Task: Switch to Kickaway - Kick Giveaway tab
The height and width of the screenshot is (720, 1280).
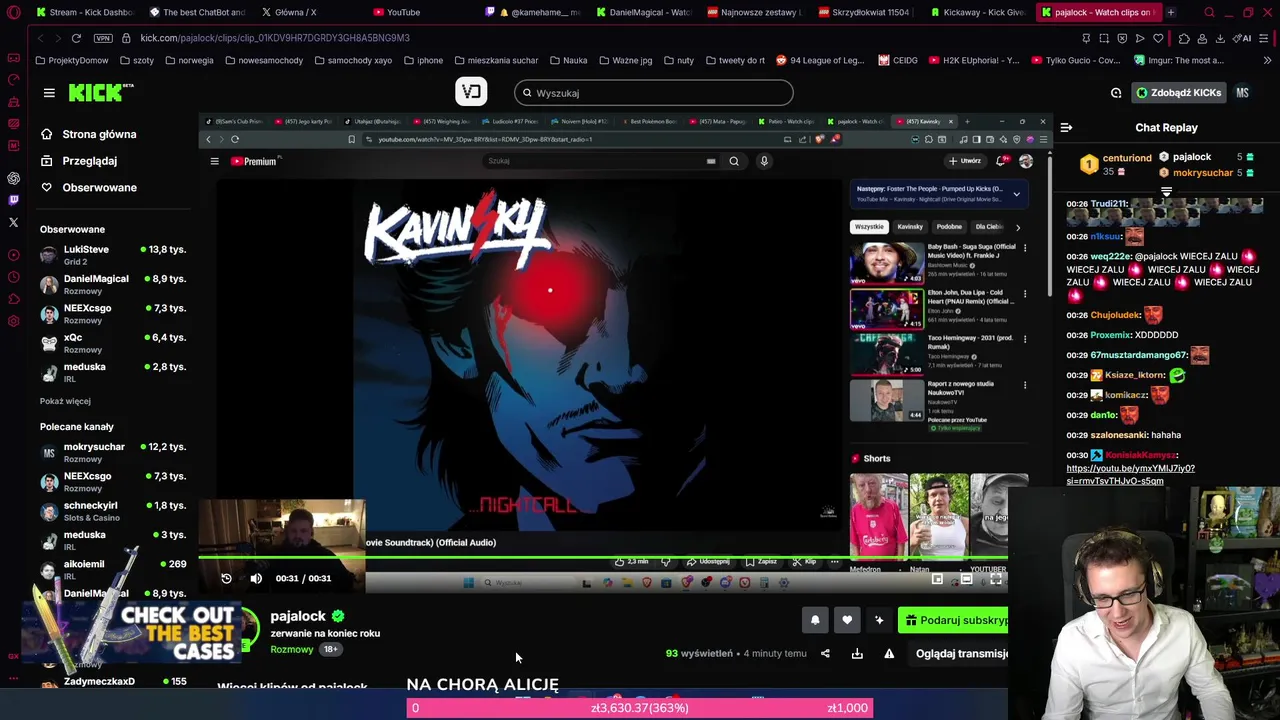Action: (977, 12)
